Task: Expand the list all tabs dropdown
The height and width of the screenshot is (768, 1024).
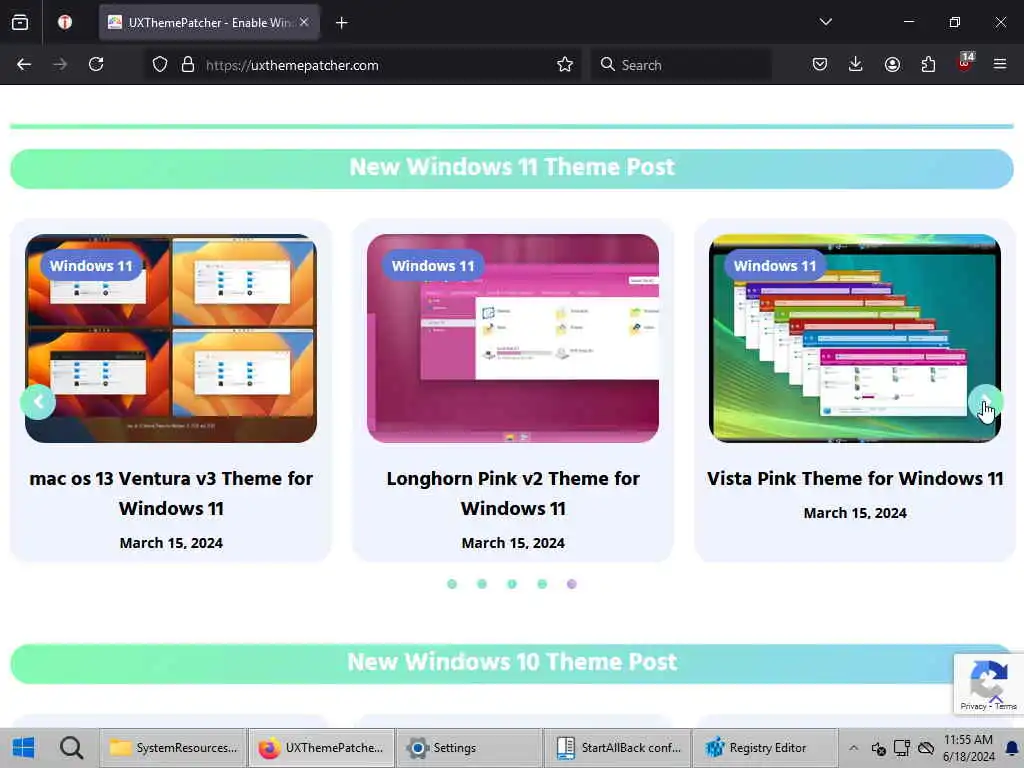Action: click(825, 22)
